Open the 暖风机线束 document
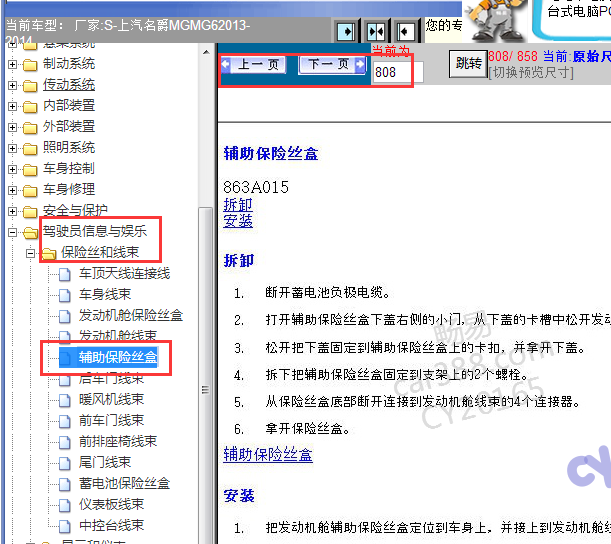611x544 pixels. pyautogui.click(x=111, y=399)
